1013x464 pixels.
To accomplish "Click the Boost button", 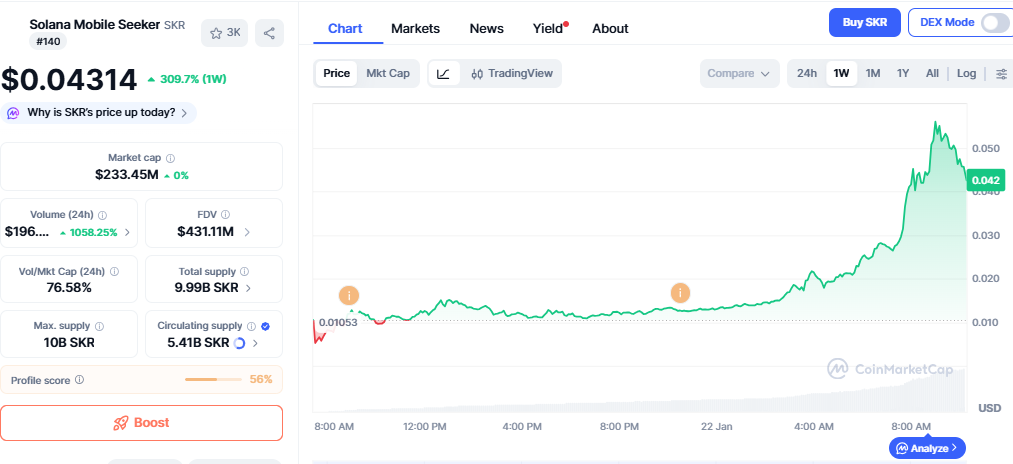I will (141, 422).
